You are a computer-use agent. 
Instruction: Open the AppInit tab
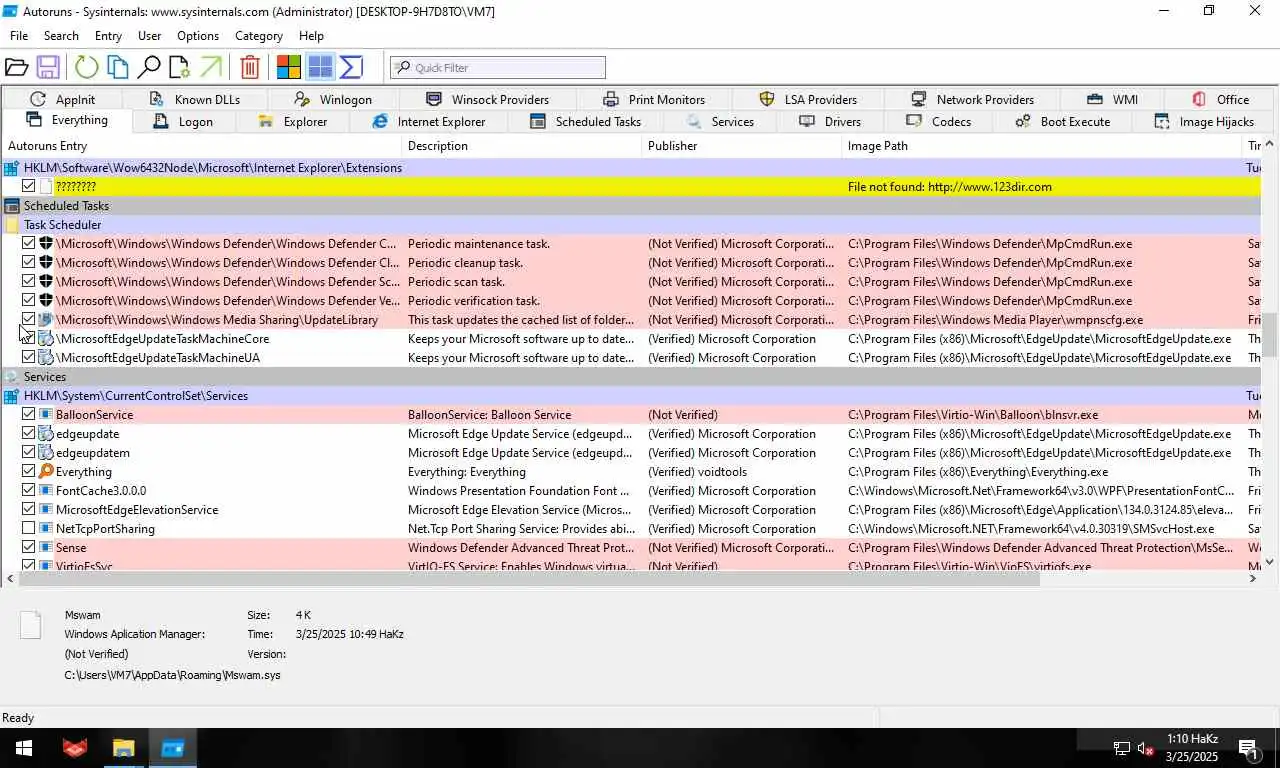(x=63, y=99)
